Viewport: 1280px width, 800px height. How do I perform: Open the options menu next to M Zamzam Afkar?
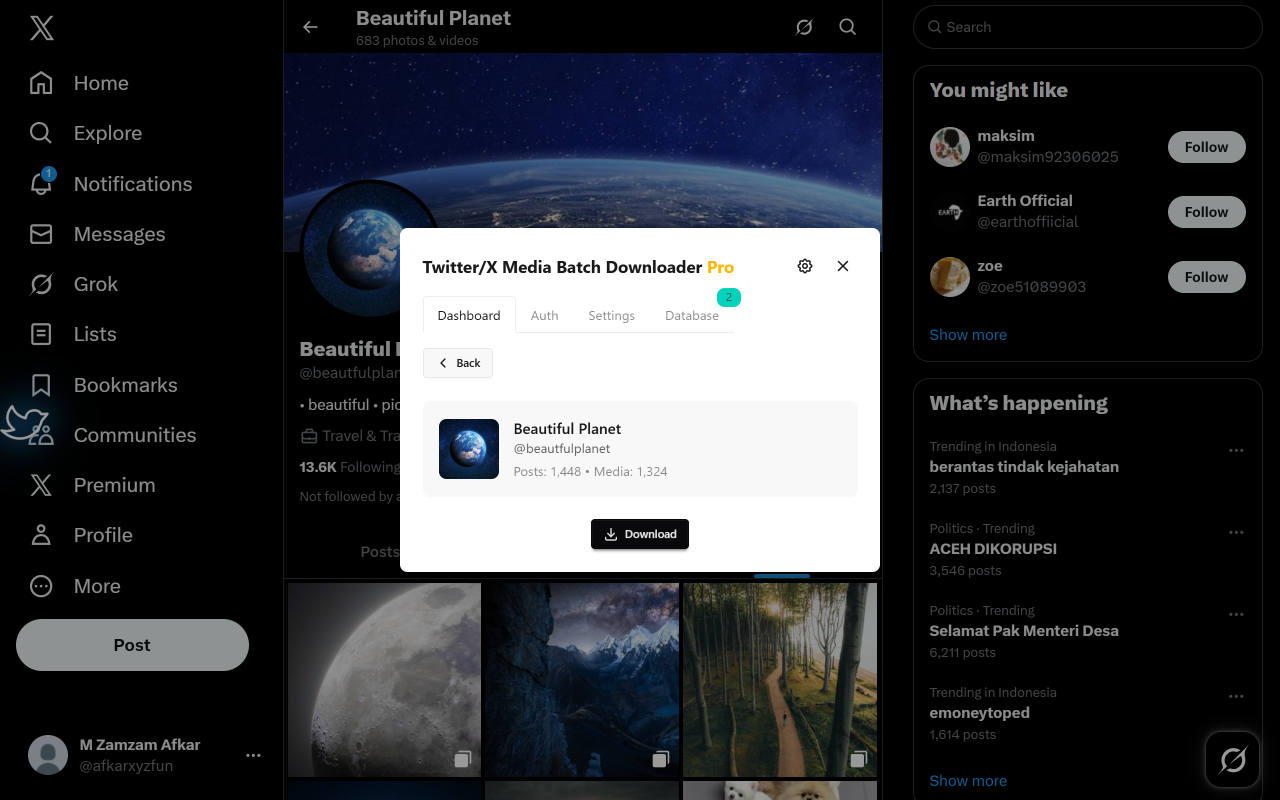[253, 755]
